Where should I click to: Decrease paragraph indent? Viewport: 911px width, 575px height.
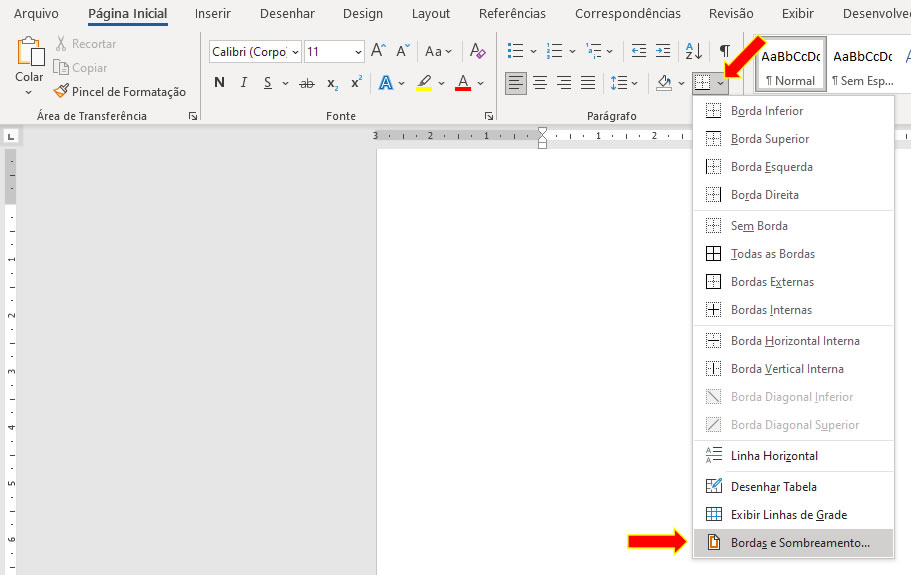point(639,51)
